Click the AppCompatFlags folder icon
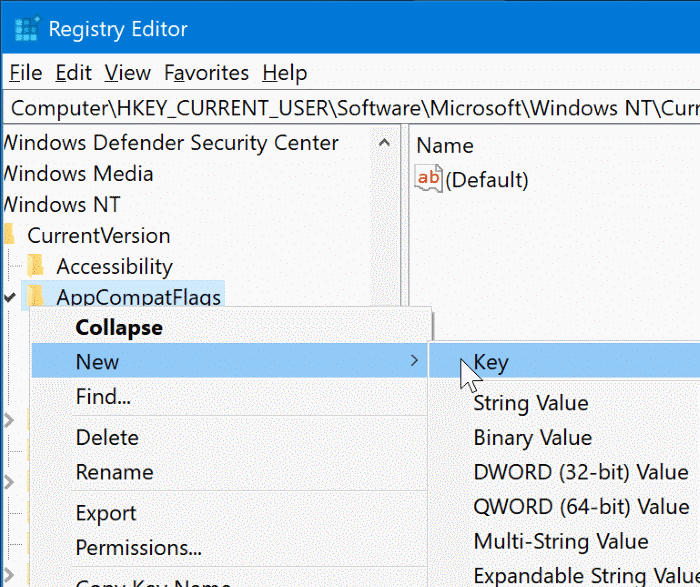700x587 pixels. coord(35,296)
